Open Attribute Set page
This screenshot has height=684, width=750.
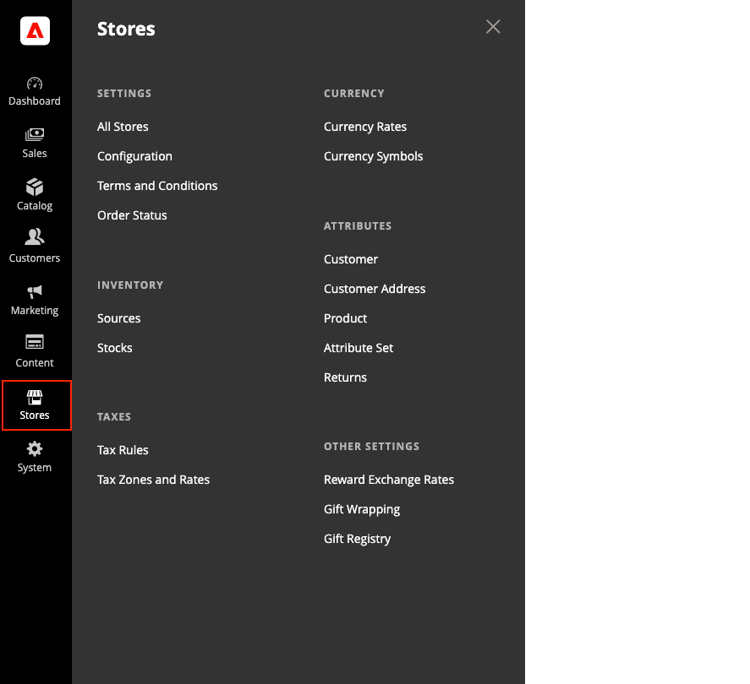click(359, 348)
